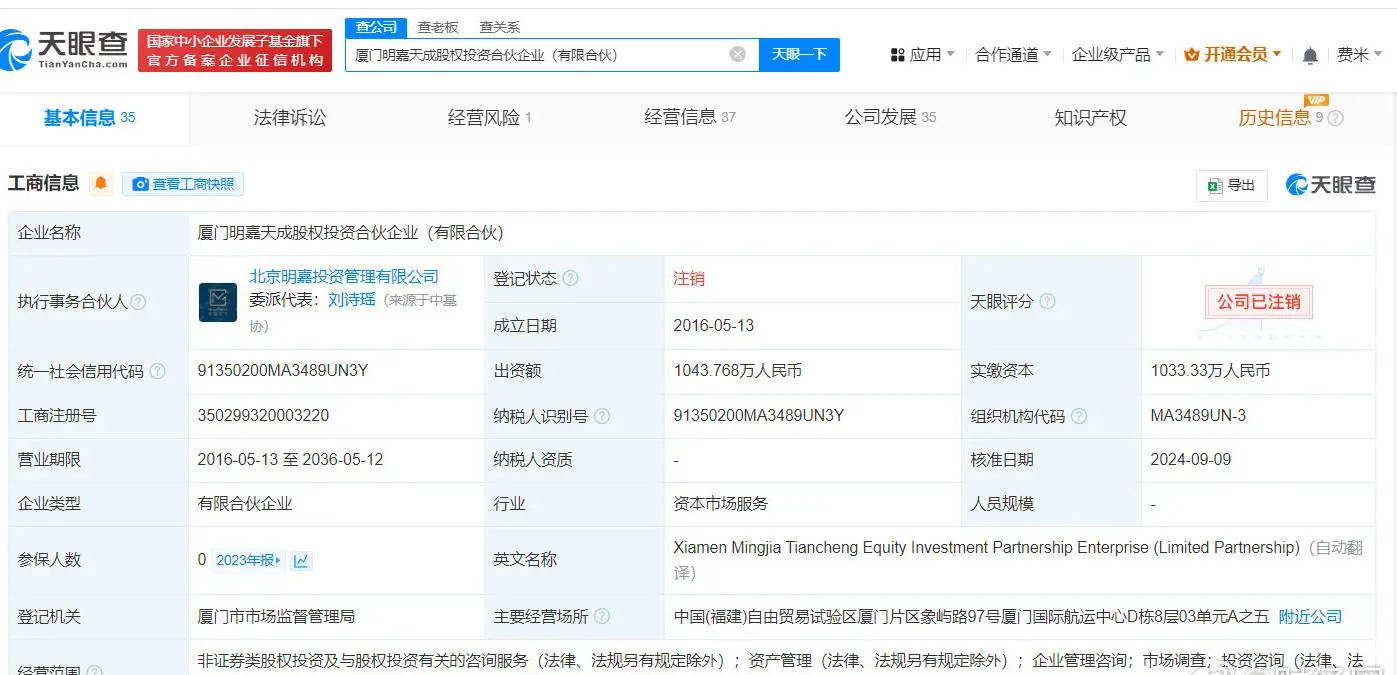The image size is (1397, 675).
Task: Click the 资本市场服务 industry value
Action: point(721,503)
